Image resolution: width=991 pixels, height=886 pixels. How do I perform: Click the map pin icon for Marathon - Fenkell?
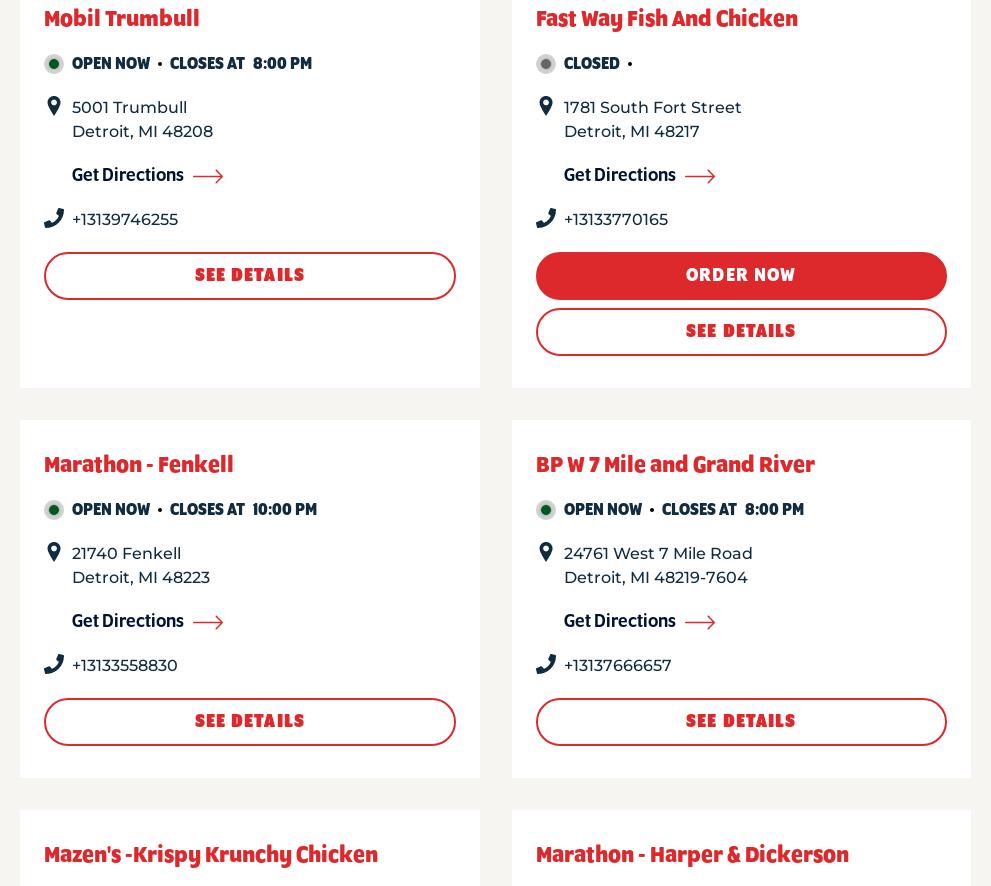pos(54,552)
